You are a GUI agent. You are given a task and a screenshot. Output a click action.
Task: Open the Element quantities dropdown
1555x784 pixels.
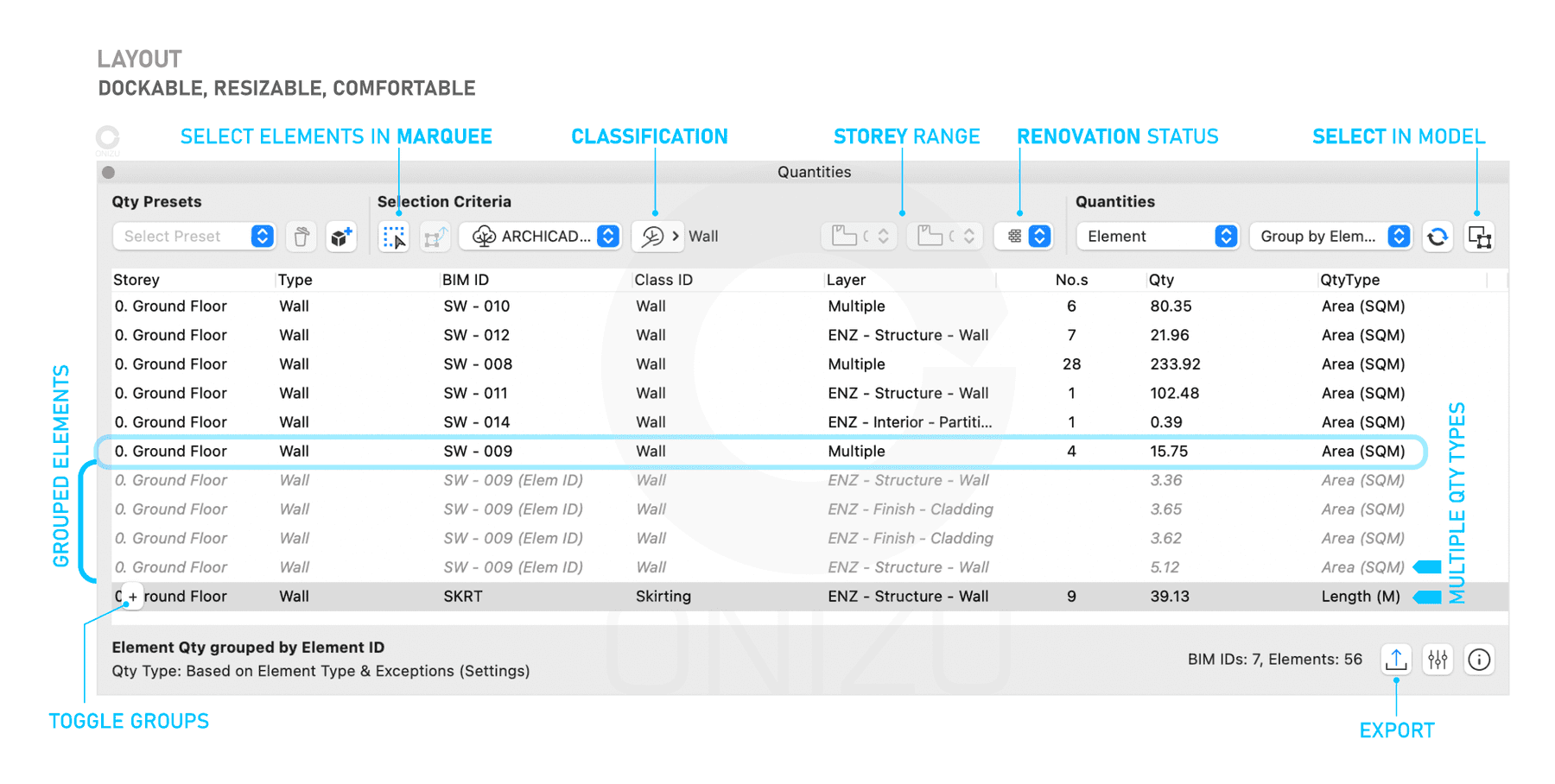point(1158,236)
